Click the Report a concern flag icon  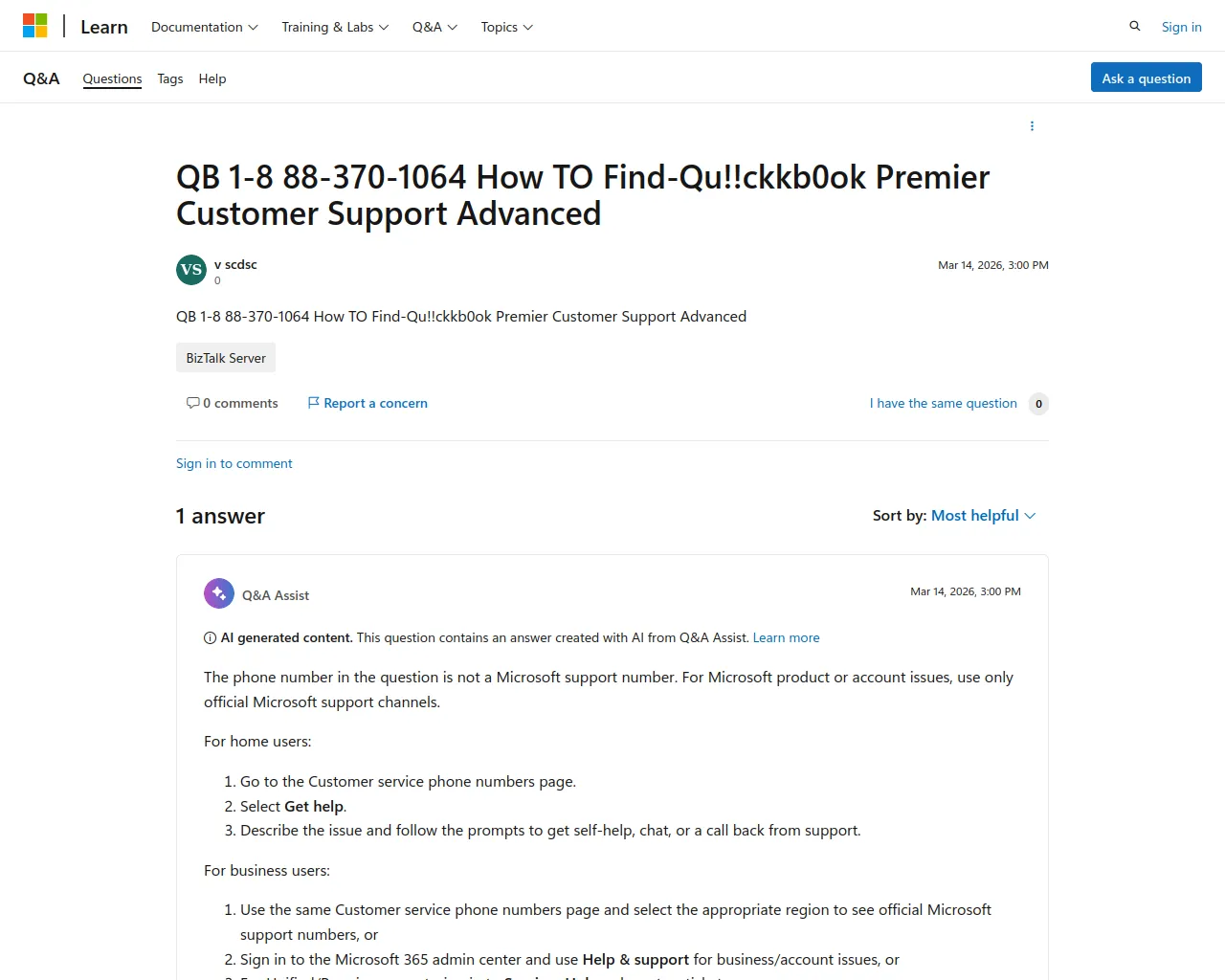point(313,403)
